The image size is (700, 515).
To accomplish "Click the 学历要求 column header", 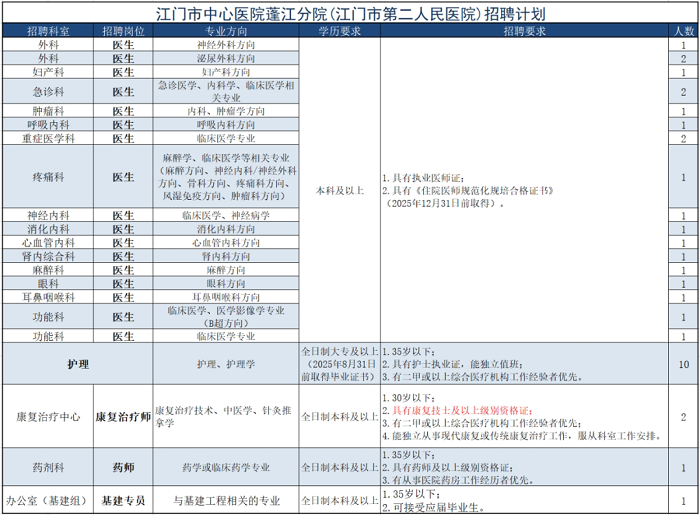I will click(340, 31).
